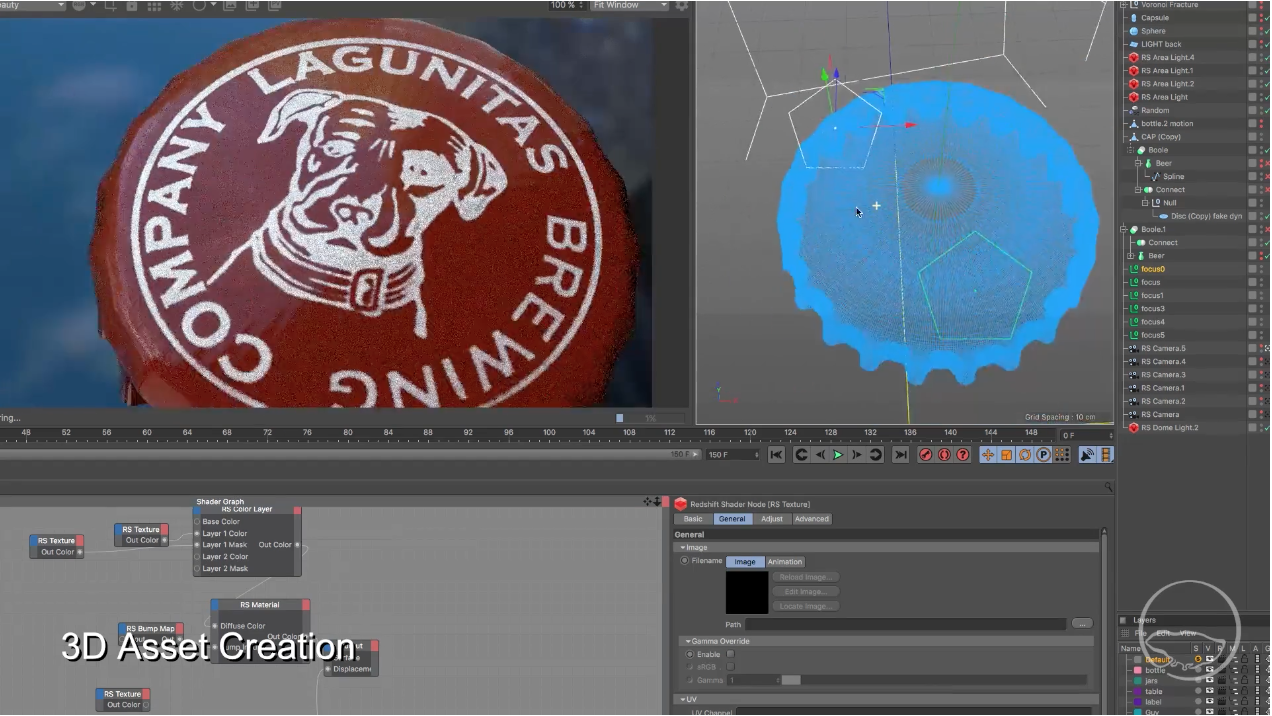Toggle parameter keyframe recording (P) icon
The image size is (1272, 716).
click(x=1043, y=455)
